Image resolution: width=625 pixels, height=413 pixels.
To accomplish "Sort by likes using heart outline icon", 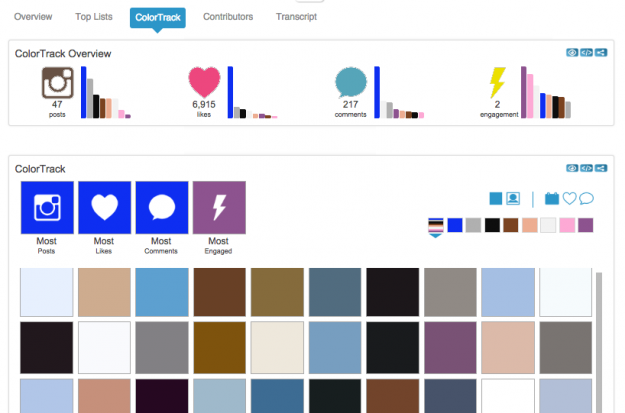I will [569, 198].
